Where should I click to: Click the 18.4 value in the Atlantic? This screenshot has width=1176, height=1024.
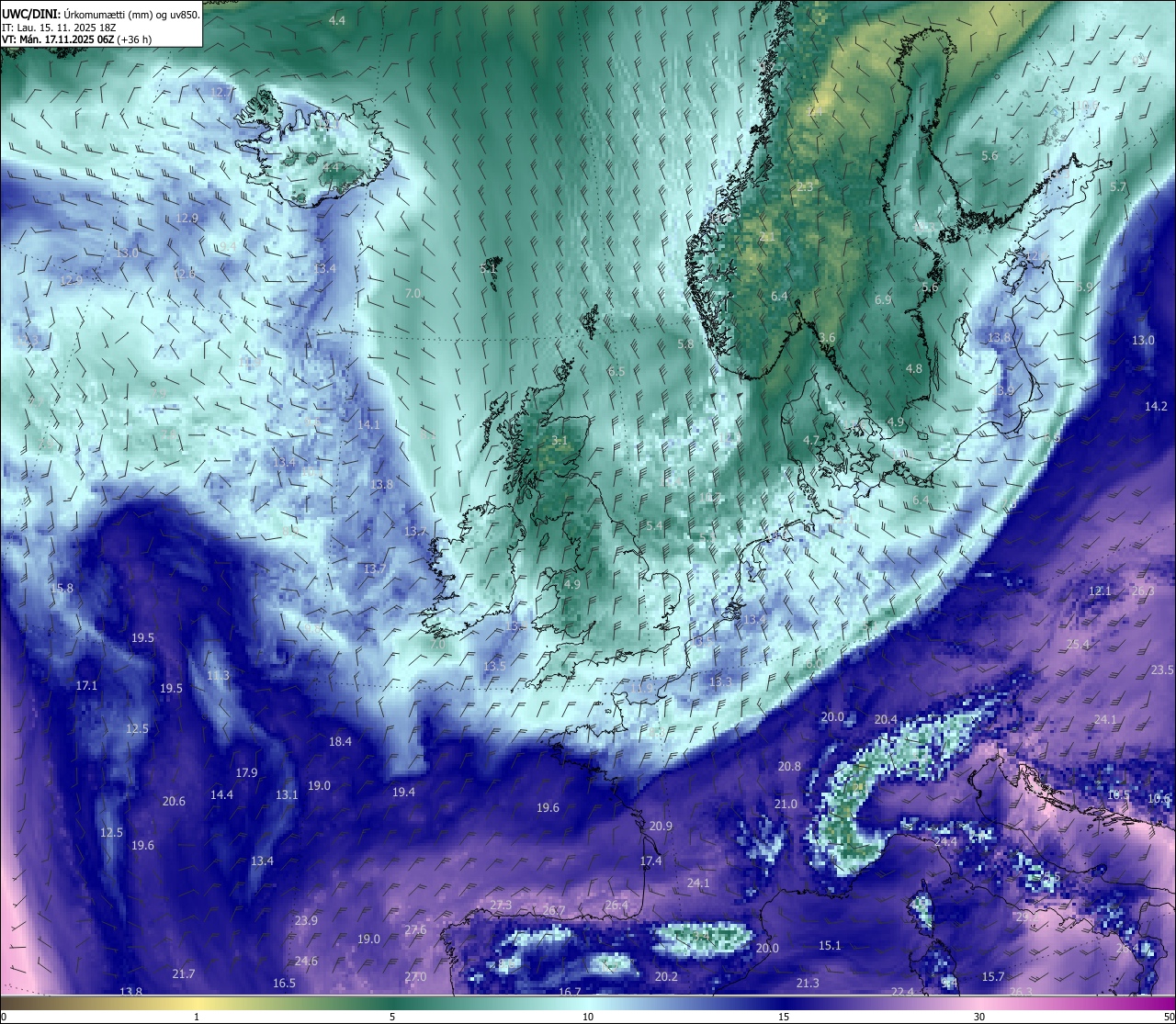pyautogui.click(x=340, y=741)
